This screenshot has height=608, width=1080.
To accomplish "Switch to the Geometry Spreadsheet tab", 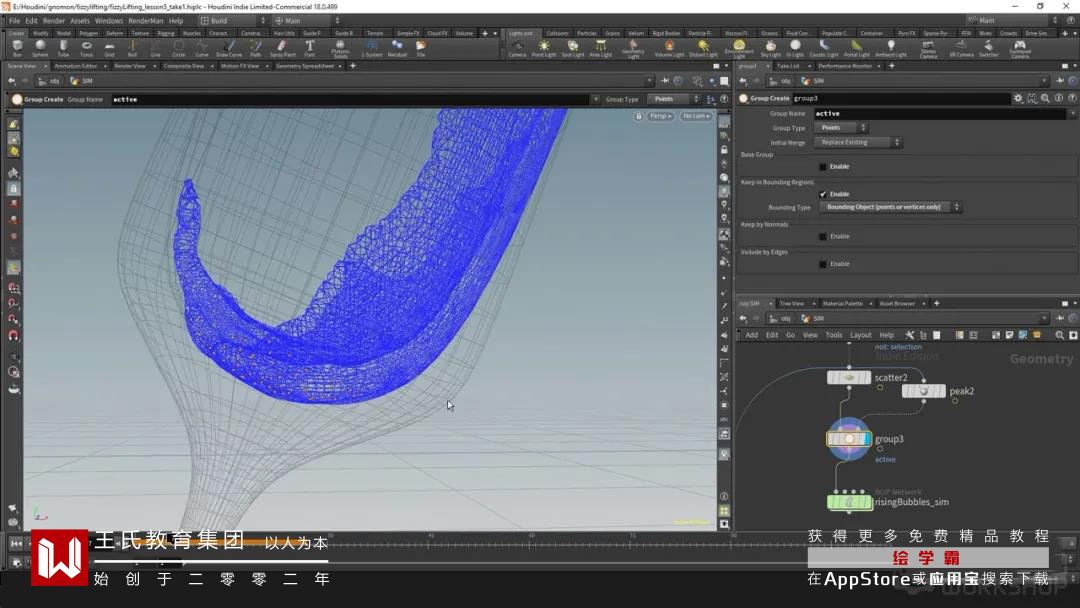I will 304,66.
